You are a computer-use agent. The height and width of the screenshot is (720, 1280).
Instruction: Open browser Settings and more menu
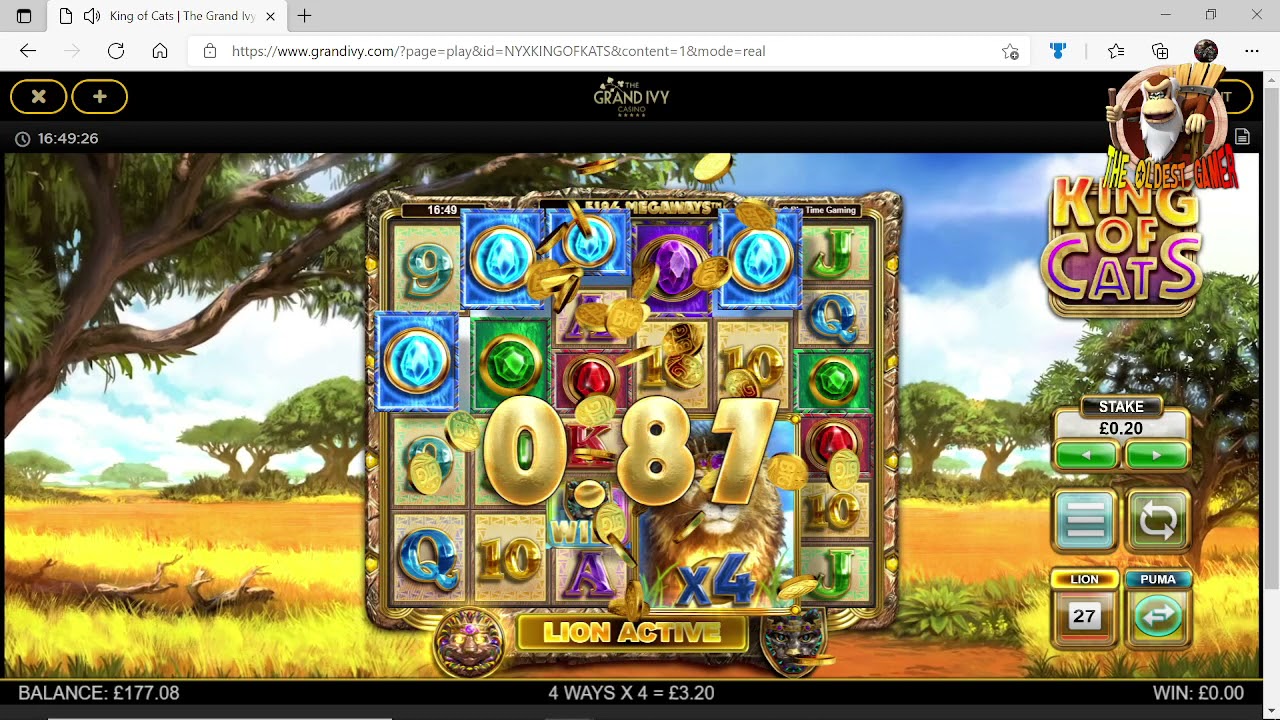coord(1252,51)
